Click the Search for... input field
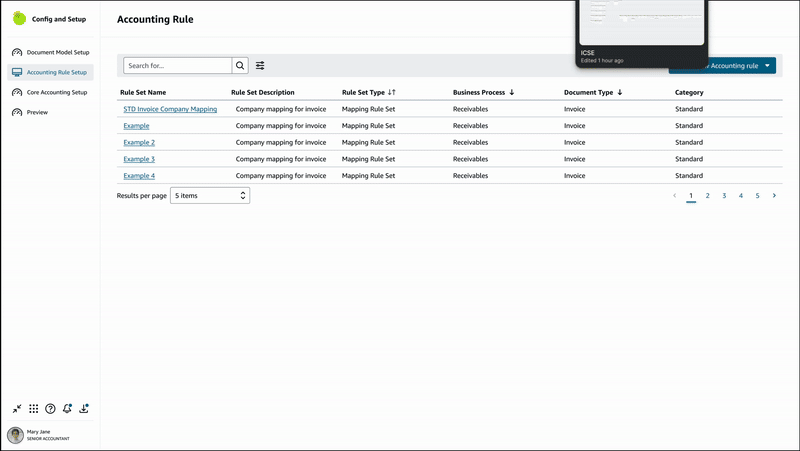This screenshot has width=800, height=451. coord(178,65)
